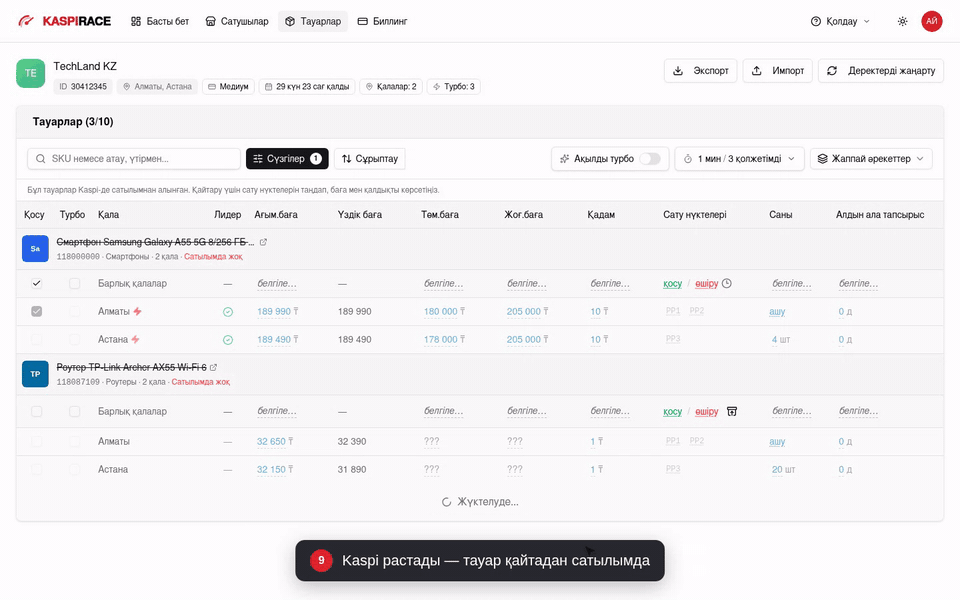The width and height of the screenshot is (960, 600).
Task: Click the turbo lightning icon beside Samsung Астана
Action: pos(135,340)
